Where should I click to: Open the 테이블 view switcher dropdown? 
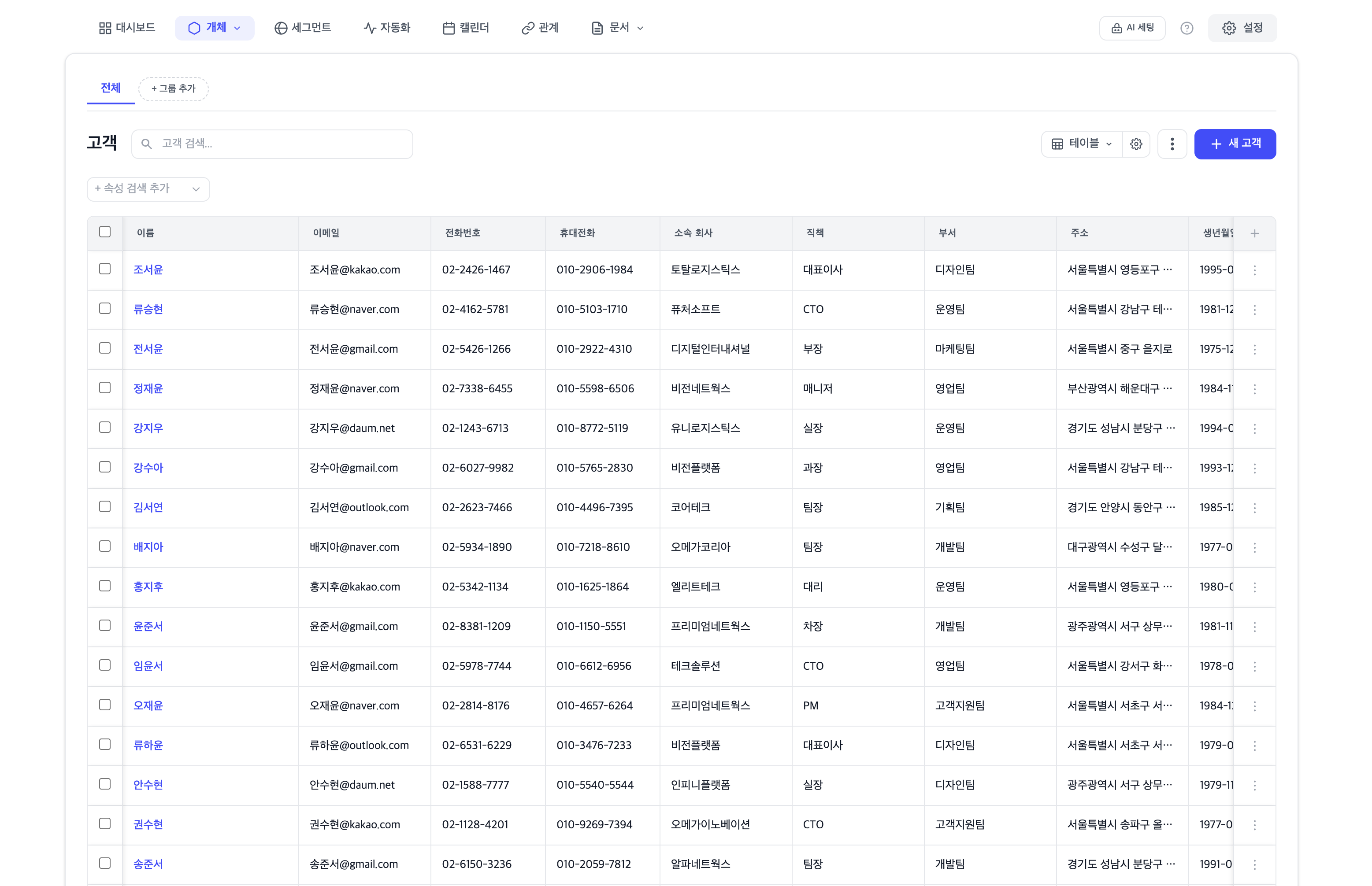click(1081, 144)
